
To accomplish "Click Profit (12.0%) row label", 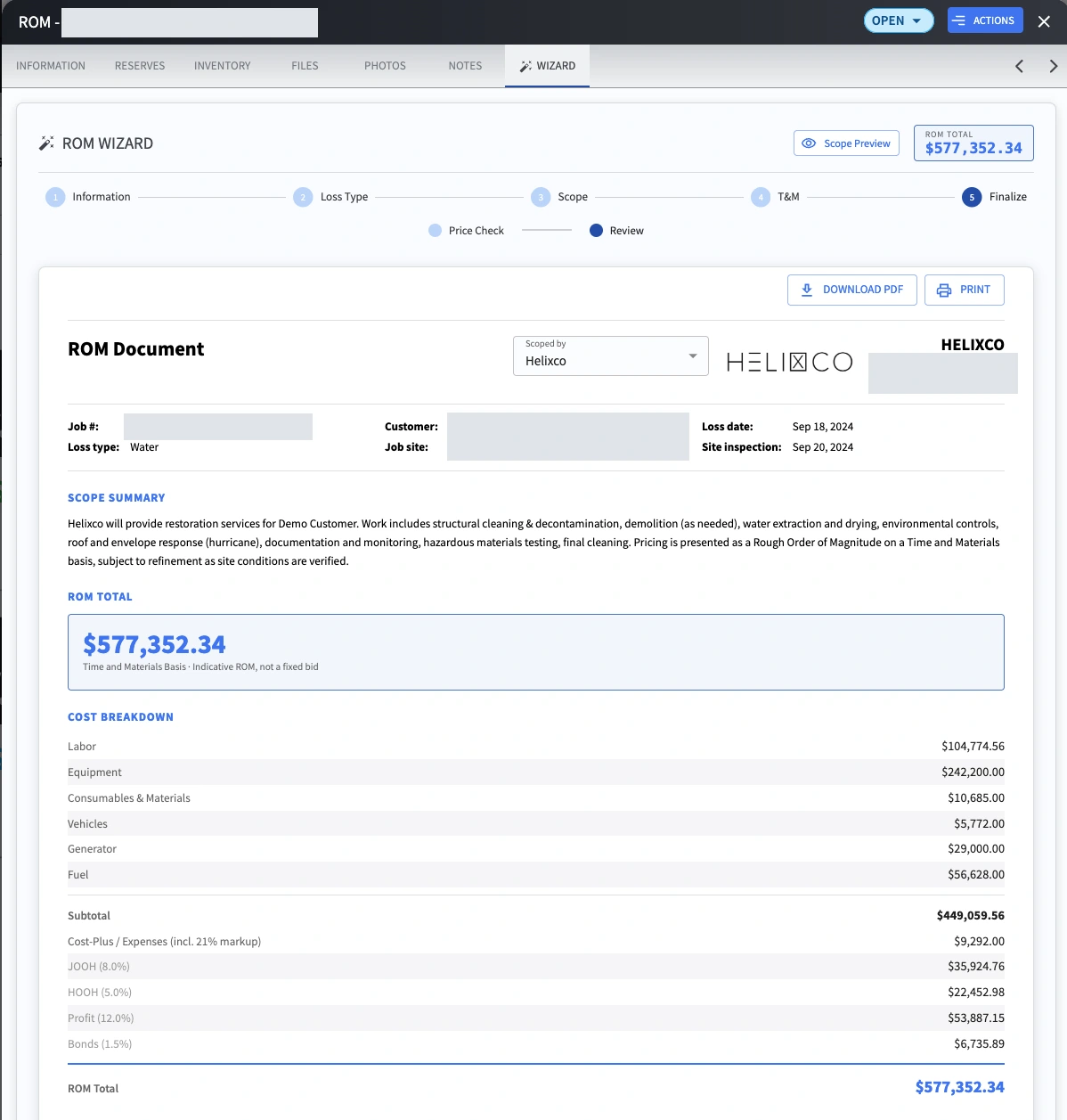I will [101, 1018].
